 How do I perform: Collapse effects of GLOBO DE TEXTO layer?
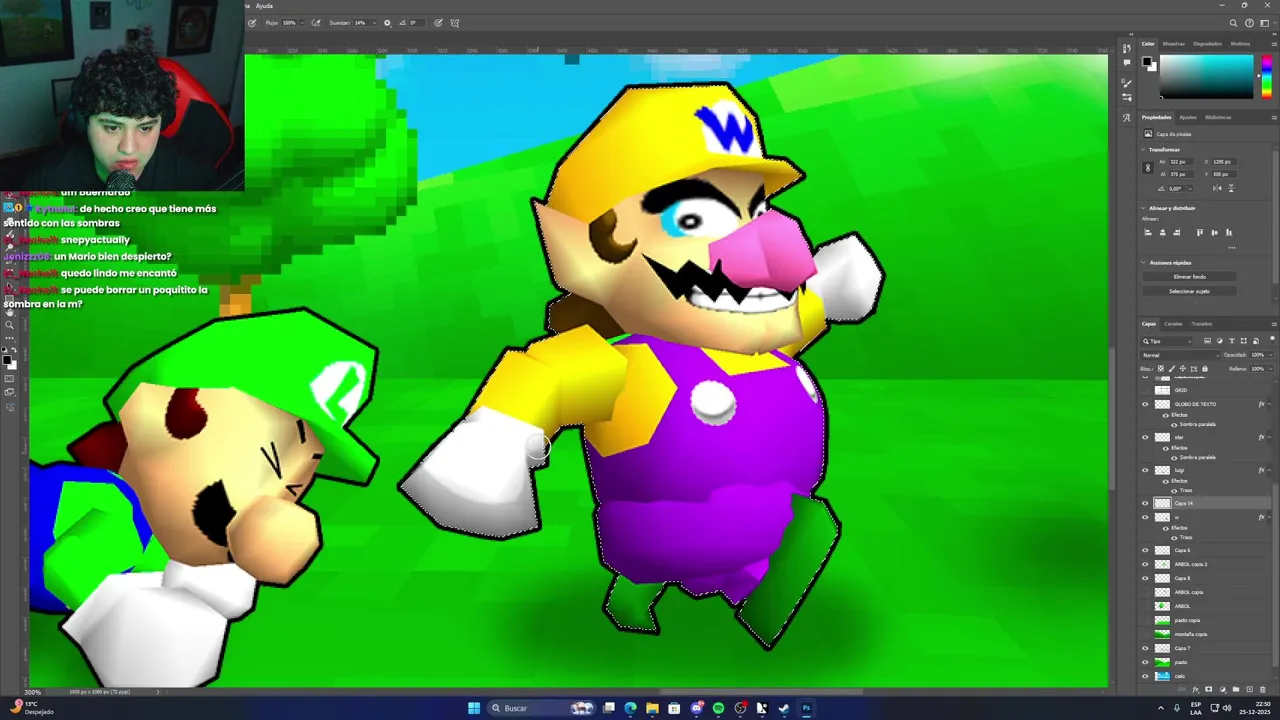(x=1271, y=404)
